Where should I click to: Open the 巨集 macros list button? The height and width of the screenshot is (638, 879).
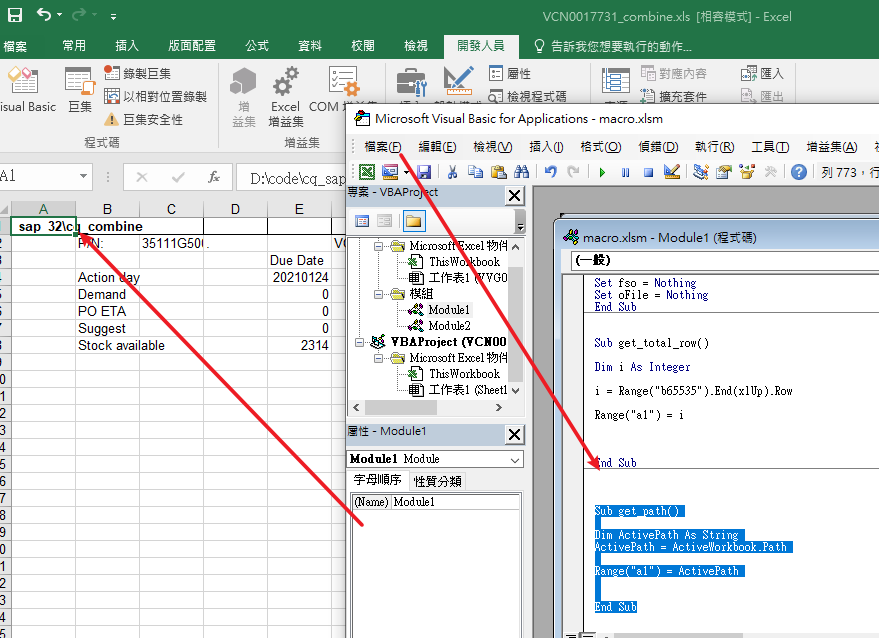80,91
